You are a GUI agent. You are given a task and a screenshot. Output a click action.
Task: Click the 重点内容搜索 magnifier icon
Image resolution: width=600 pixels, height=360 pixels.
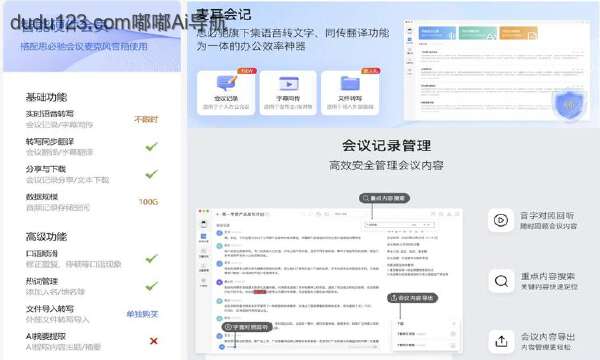point(501,281)
